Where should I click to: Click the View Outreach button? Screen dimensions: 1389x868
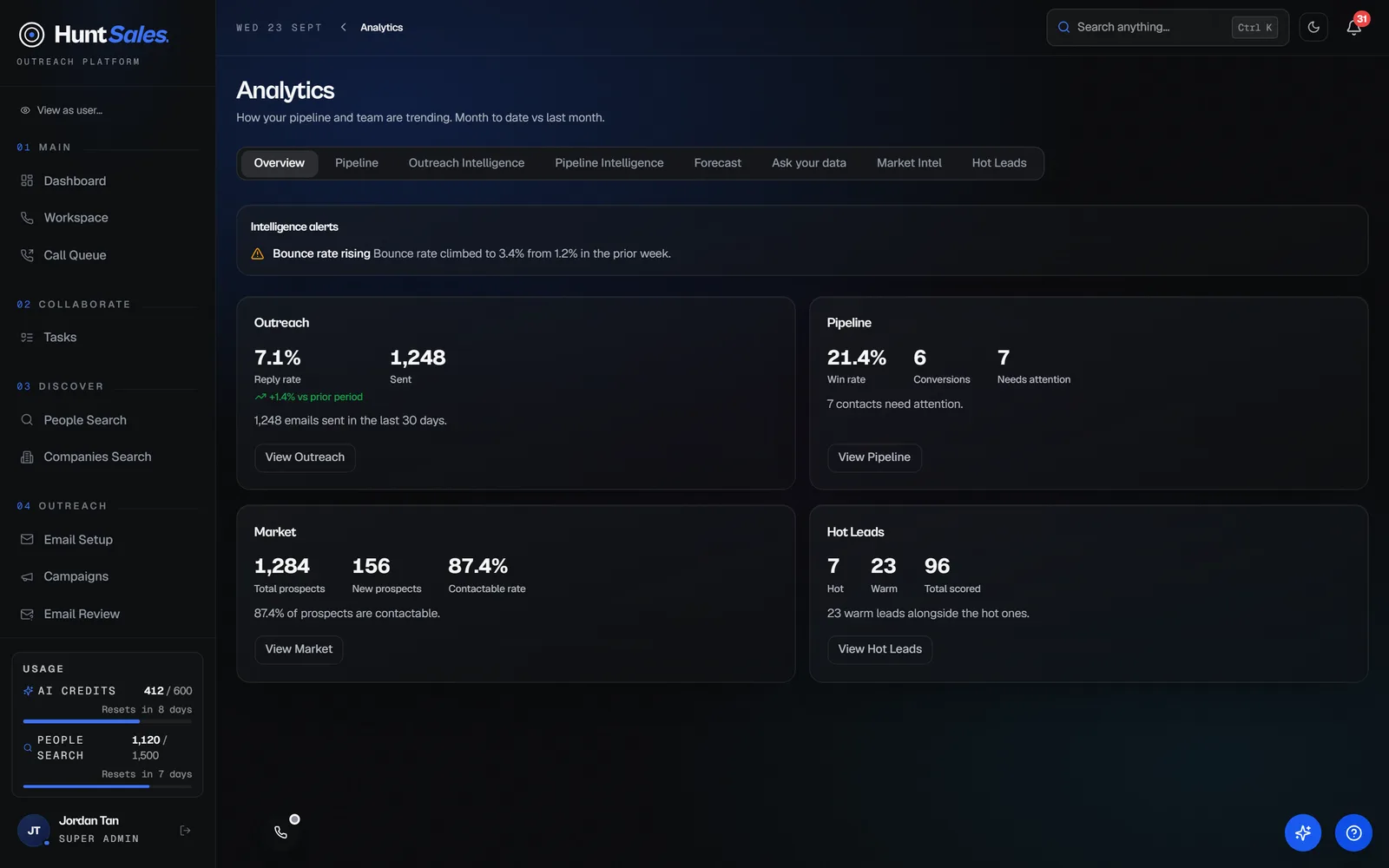coord(305,457)
